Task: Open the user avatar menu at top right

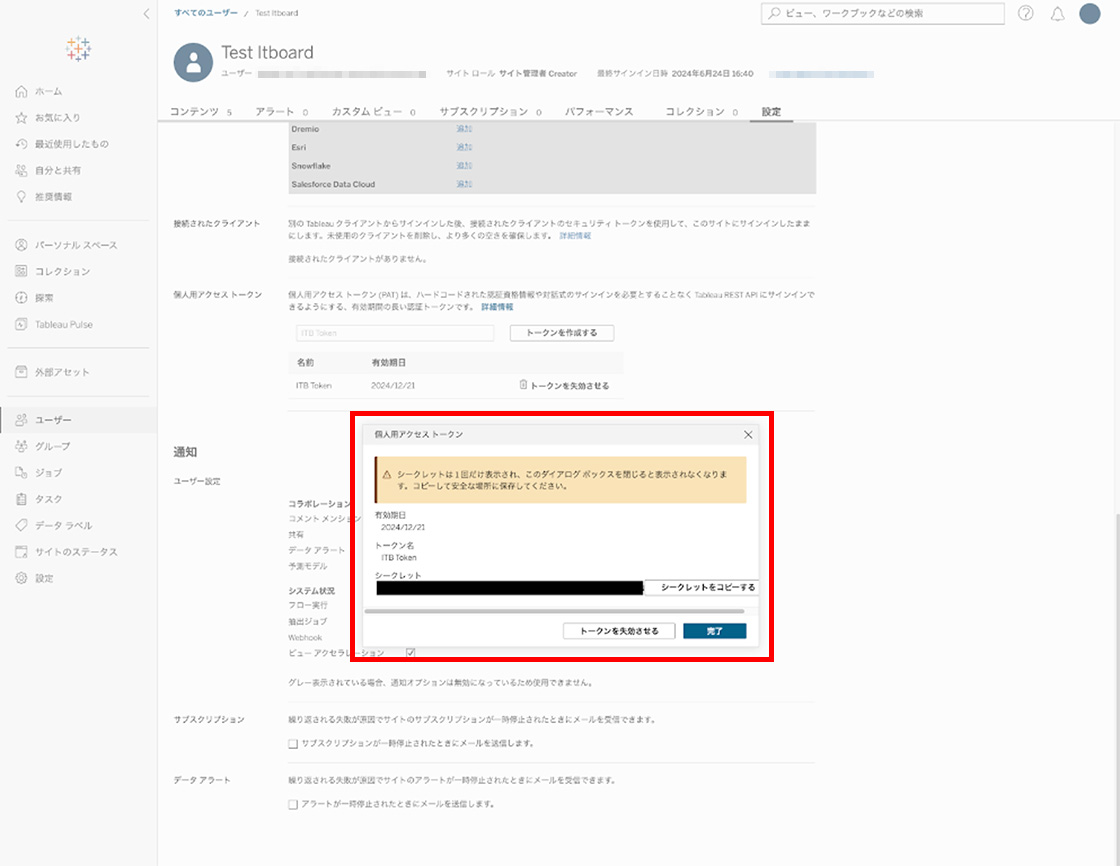Action: point(1089,14)
